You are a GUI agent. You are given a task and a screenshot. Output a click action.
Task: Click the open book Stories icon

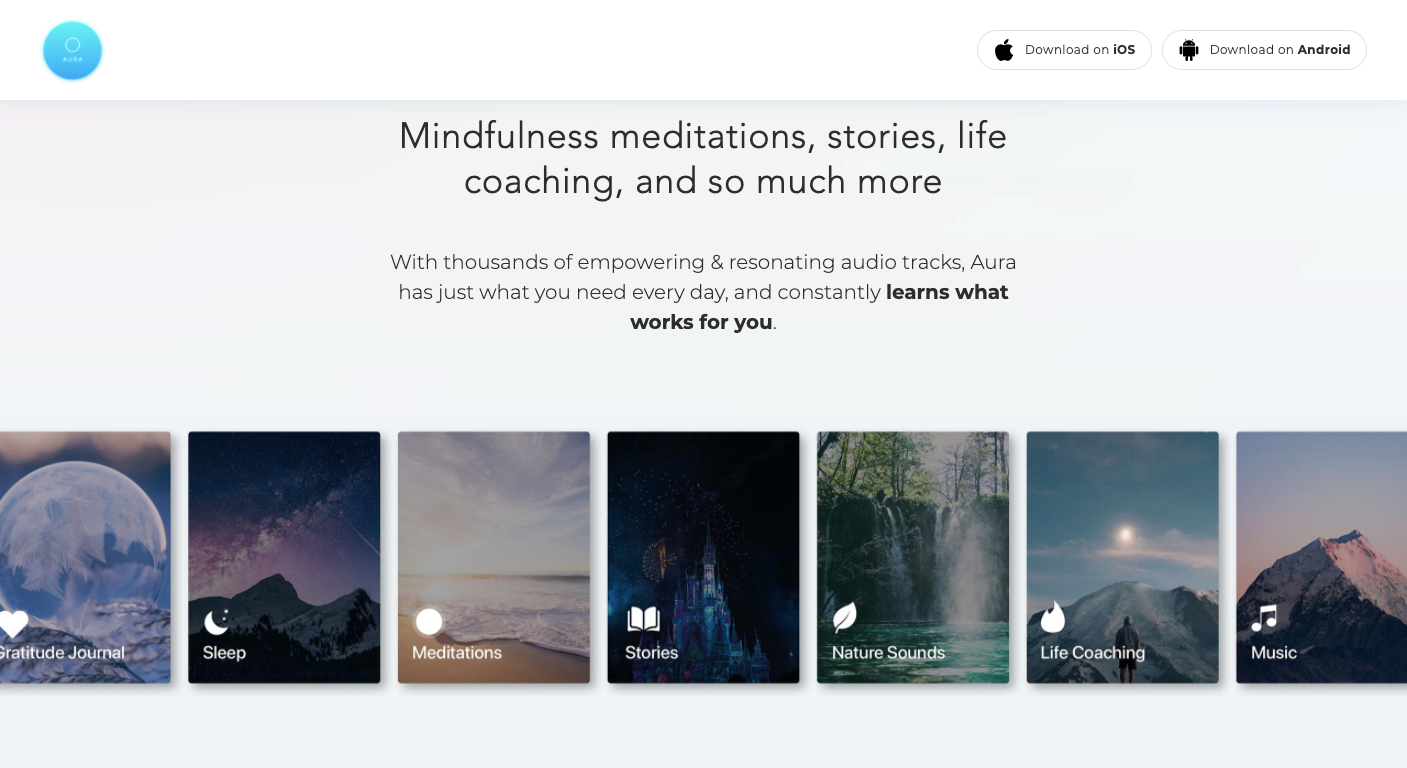click(x=644, y=621)
